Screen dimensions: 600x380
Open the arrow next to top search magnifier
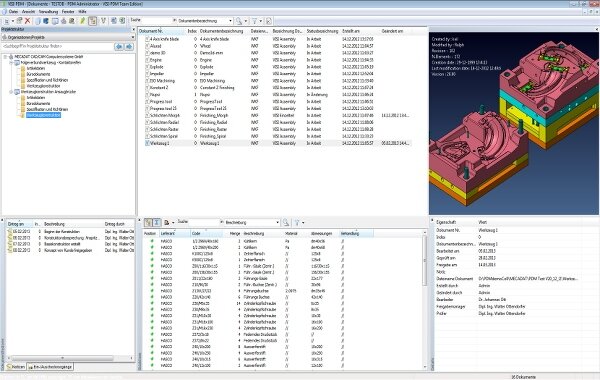[245, 21]
